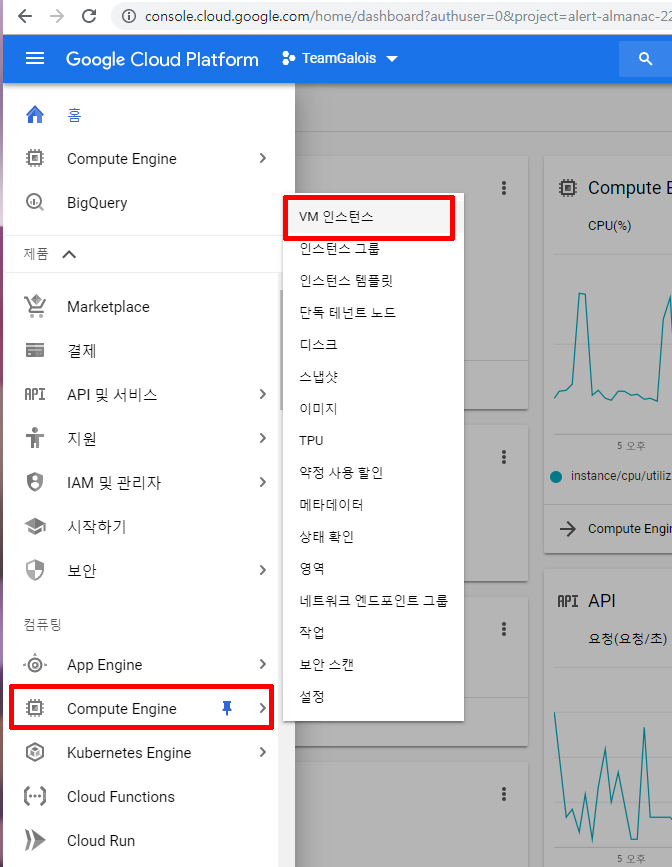Open 결제 billing from the sidebar

[82, 351]
